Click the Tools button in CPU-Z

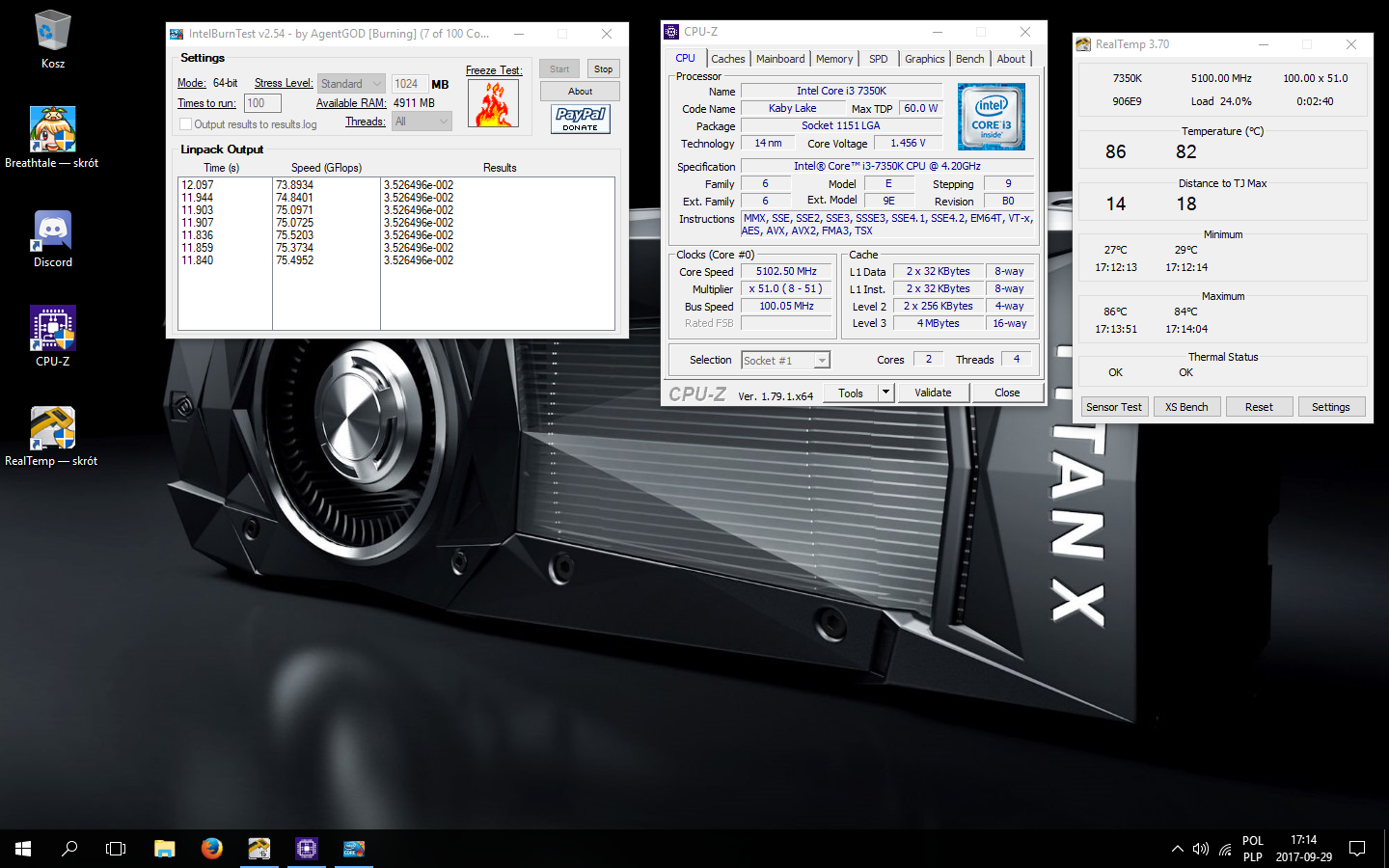pyautogui.click(x=851, y=393)
